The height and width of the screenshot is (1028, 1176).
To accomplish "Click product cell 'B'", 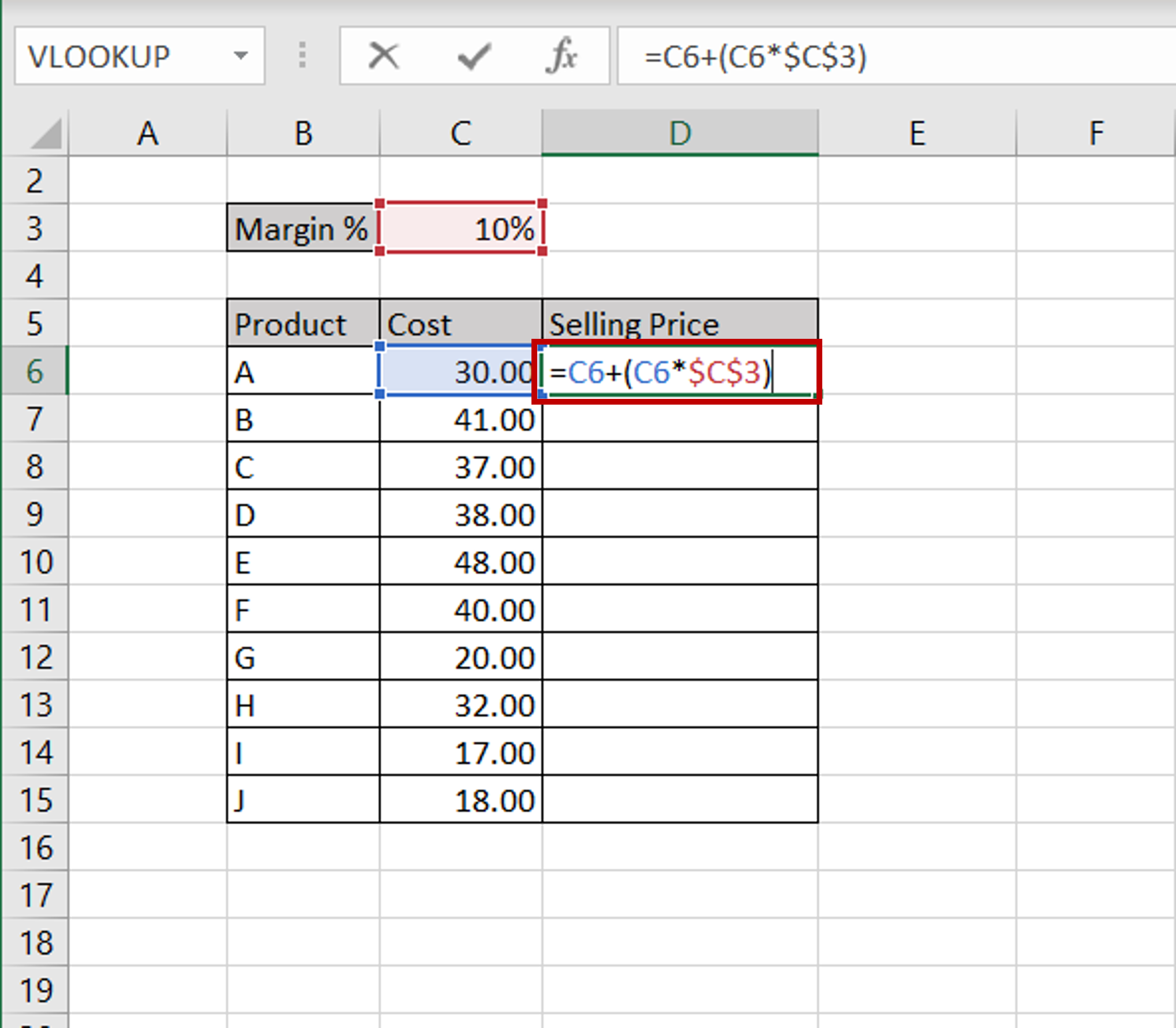I will tap(303, 418).
